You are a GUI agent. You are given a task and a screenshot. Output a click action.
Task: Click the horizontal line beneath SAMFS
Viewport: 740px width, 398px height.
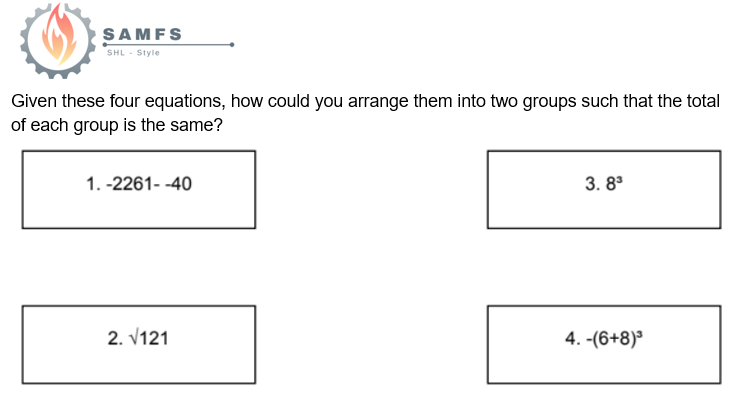tap(168, 45)
